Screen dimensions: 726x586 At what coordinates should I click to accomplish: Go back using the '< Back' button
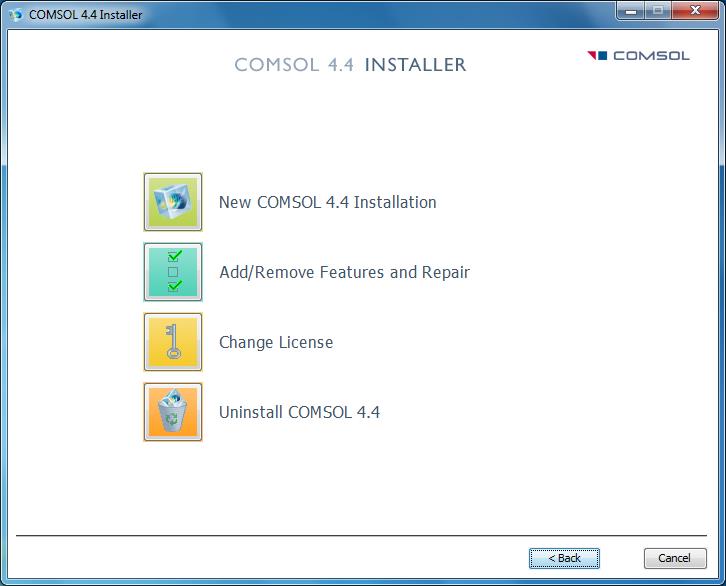564,558
